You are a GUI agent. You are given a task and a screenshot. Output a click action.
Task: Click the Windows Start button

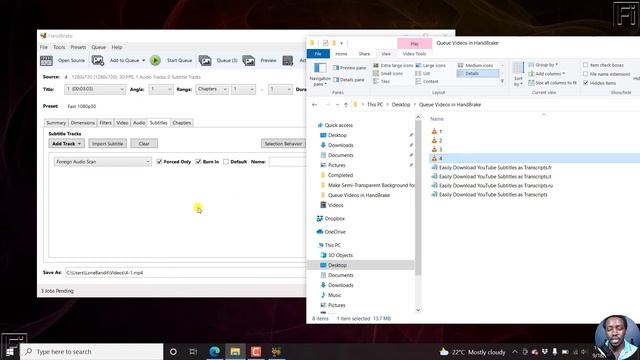click(x=10, y=351)
